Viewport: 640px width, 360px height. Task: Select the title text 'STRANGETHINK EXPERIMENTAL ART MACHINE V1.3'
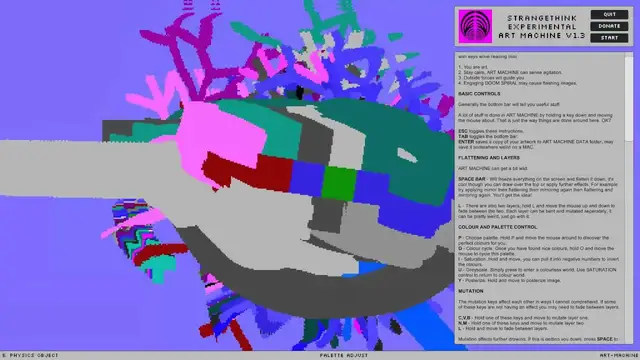coord(542,27)
